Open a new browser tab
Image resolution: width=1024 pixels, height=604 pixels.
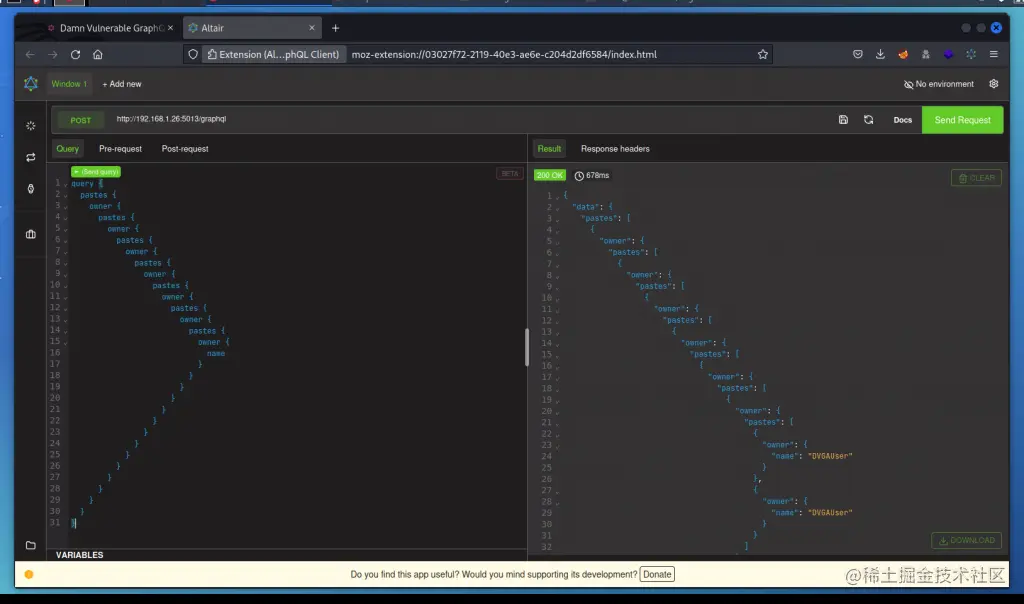pos(335,28)
